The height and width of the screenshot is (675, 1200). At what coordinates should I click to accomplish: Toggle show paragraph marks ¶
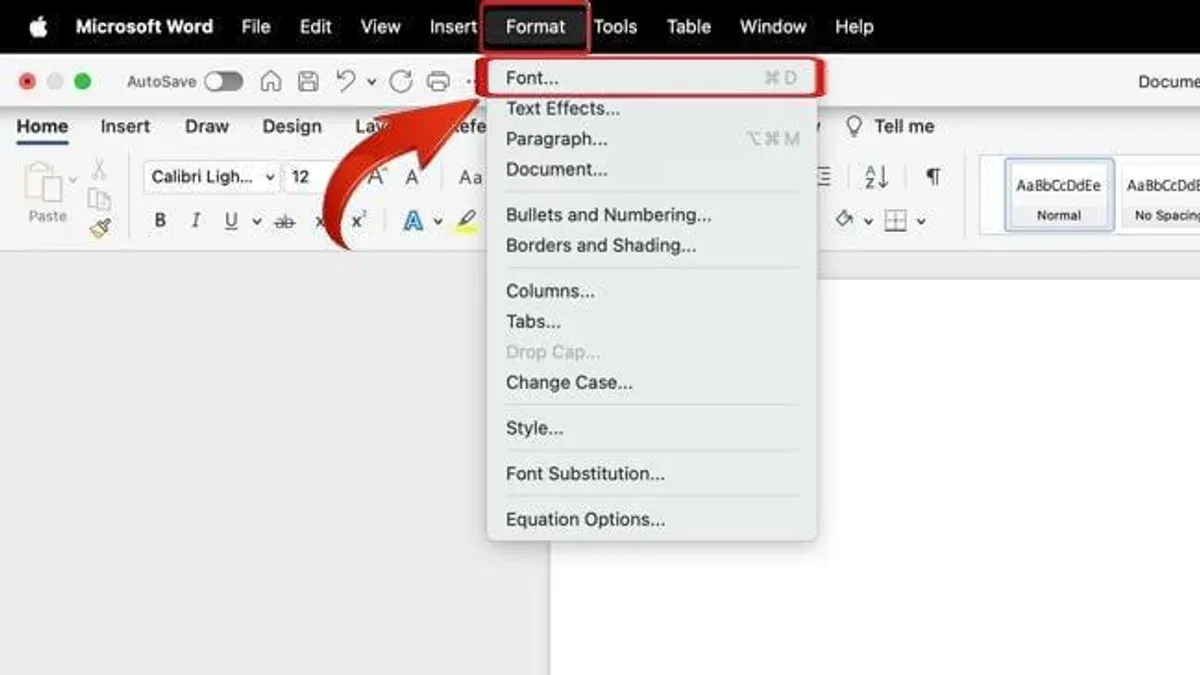[x=933, y=177]
